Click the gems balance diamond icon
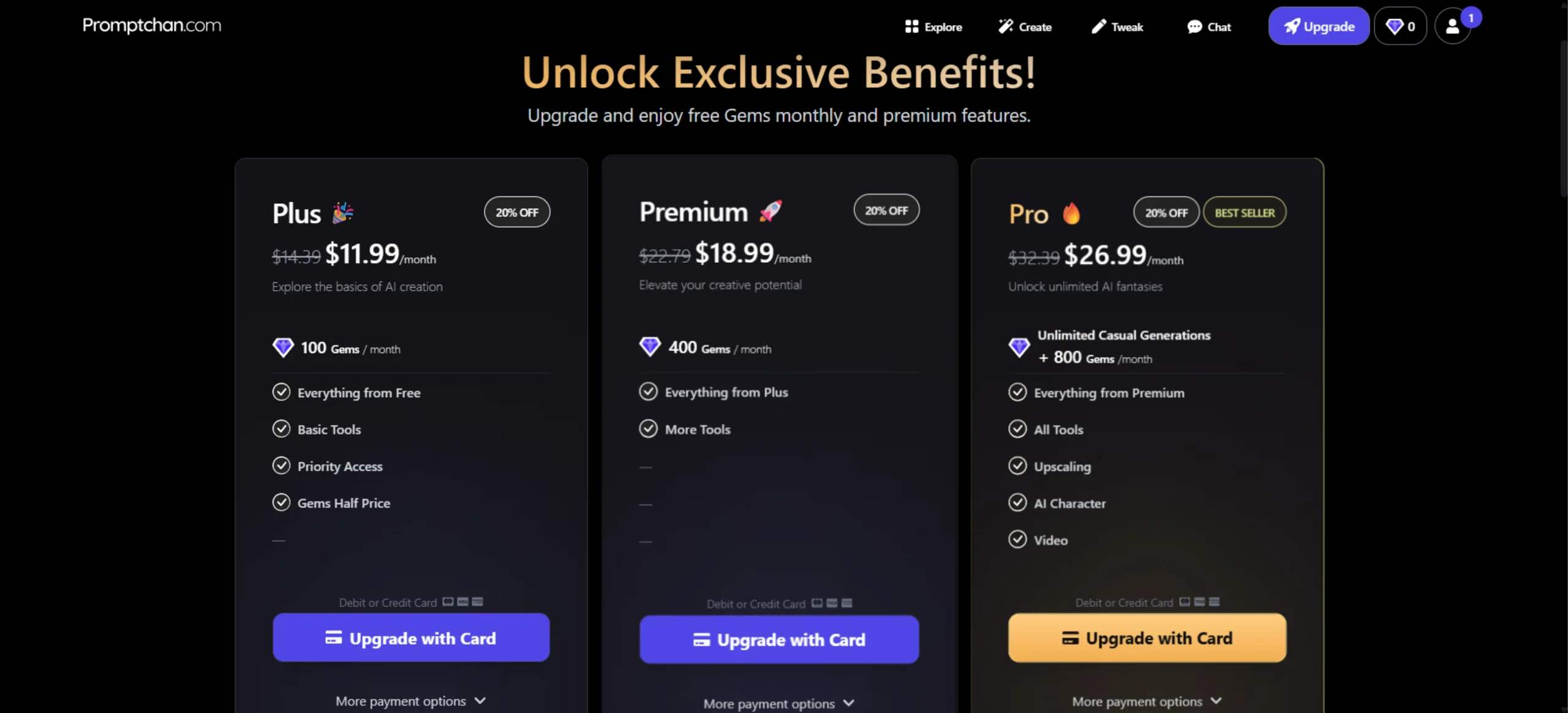 click(1394, 26)
